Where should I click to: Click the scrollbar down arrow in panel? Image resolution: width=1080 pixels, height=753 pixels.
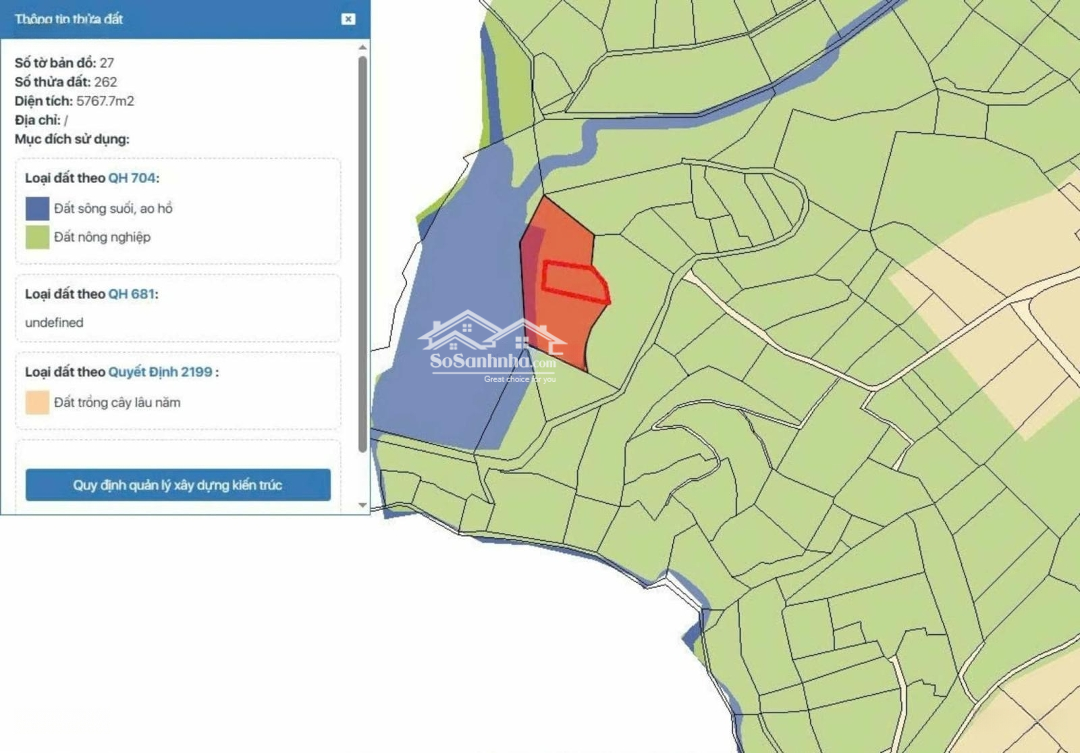362,507
